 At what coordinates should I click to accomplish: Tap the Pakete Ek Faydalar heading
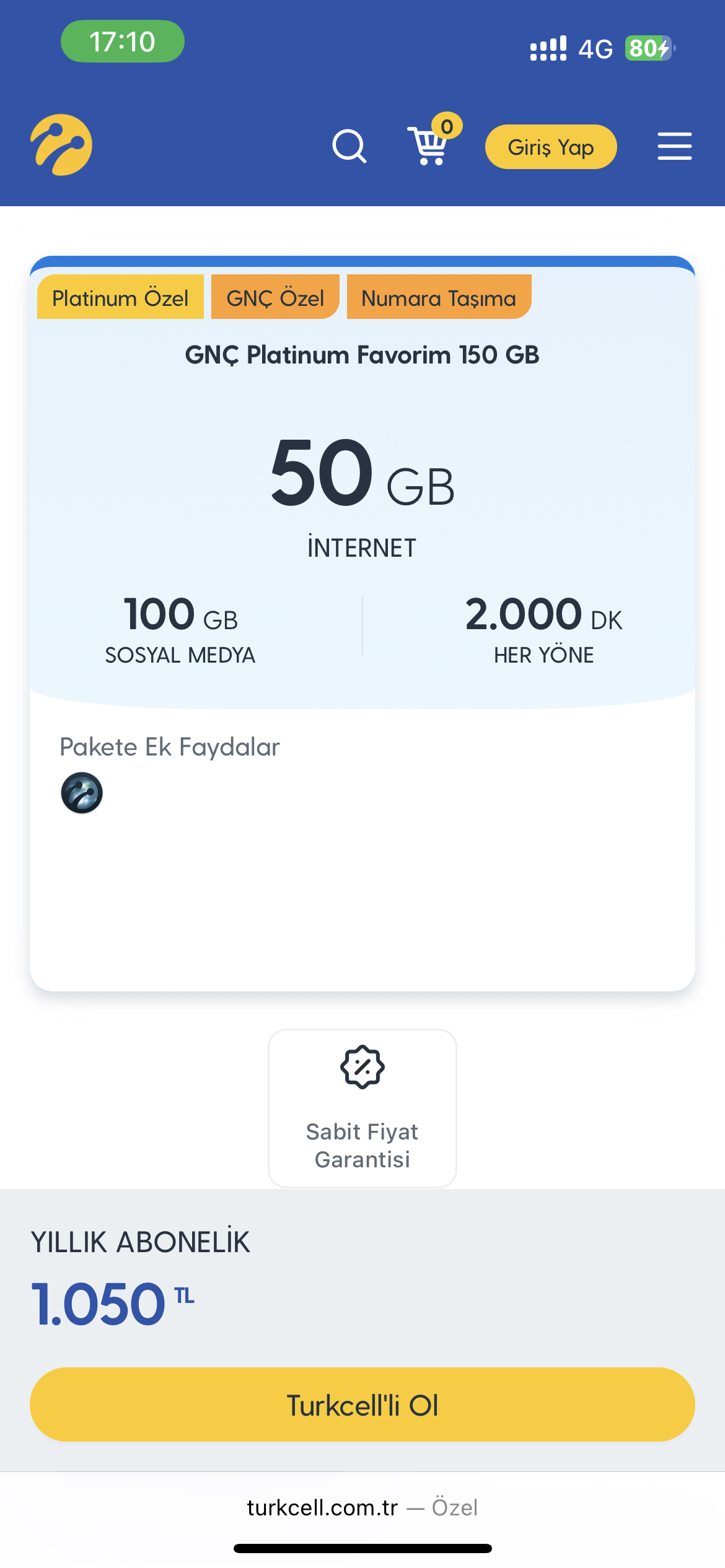pyautogui.click(x=170, y=747)
